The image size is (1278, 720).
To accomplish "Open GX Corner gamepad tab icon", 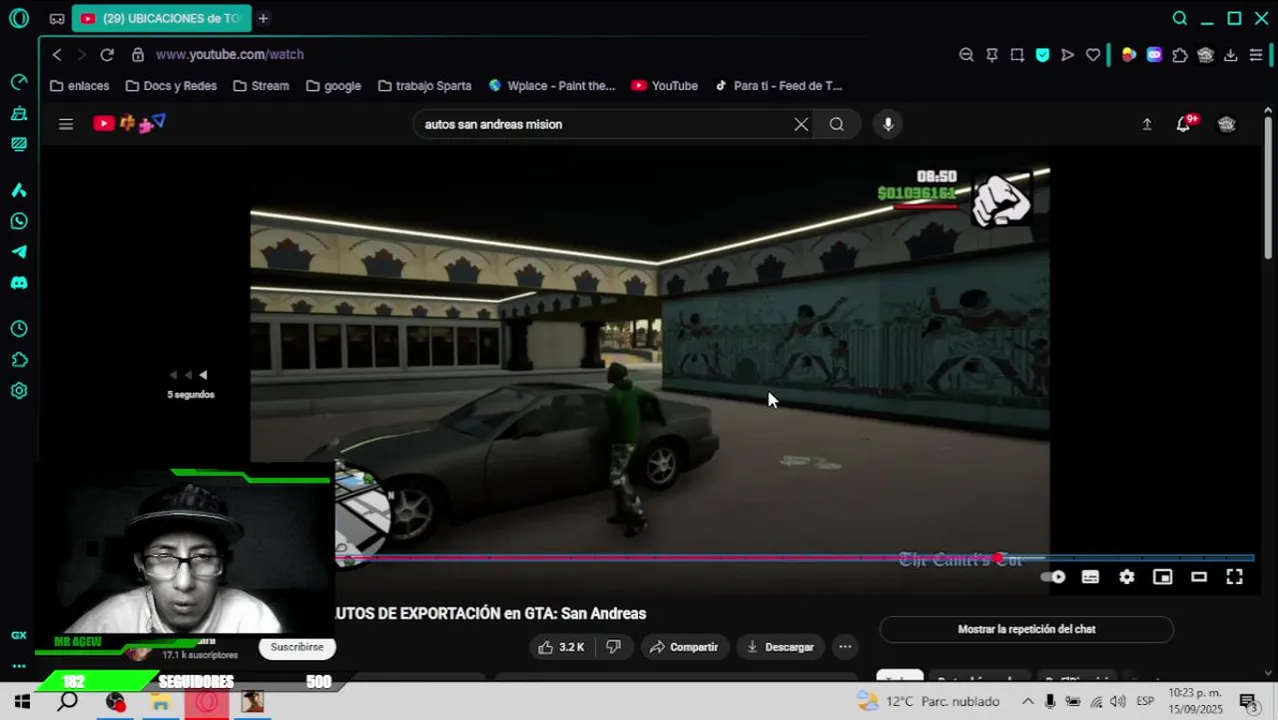I will (x=57, y=18).
